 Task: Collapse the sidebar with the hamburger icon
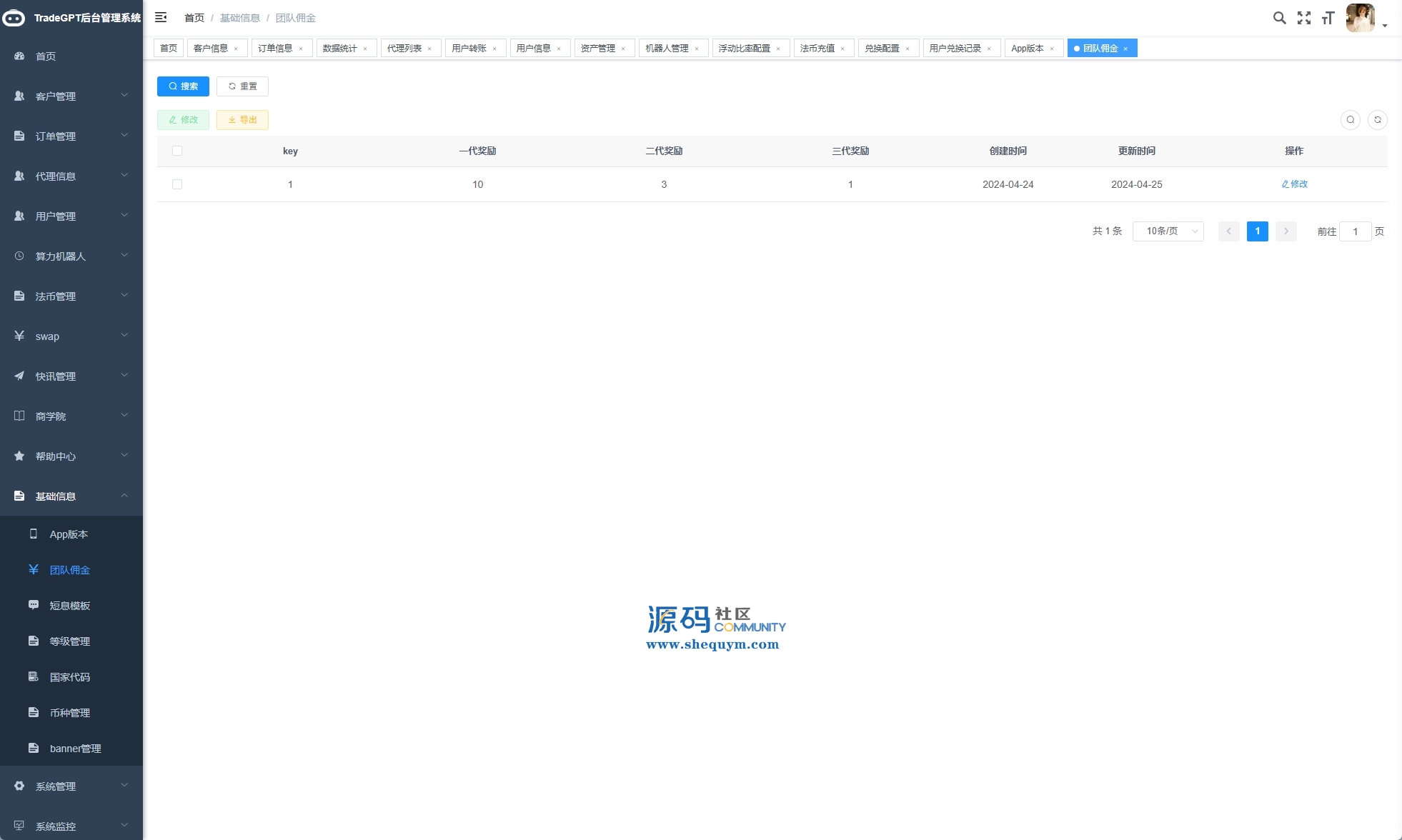(161, 17)
